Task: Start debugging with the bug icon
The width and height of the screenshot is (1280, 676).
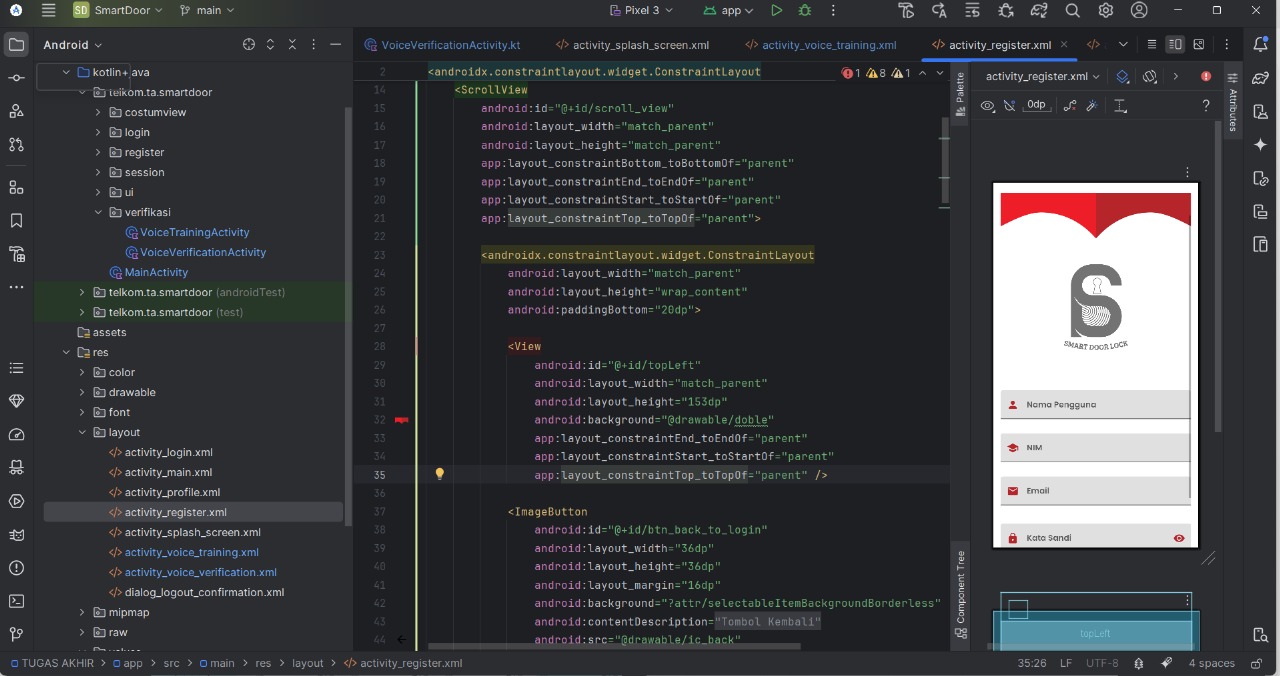Action: (805, 11)
